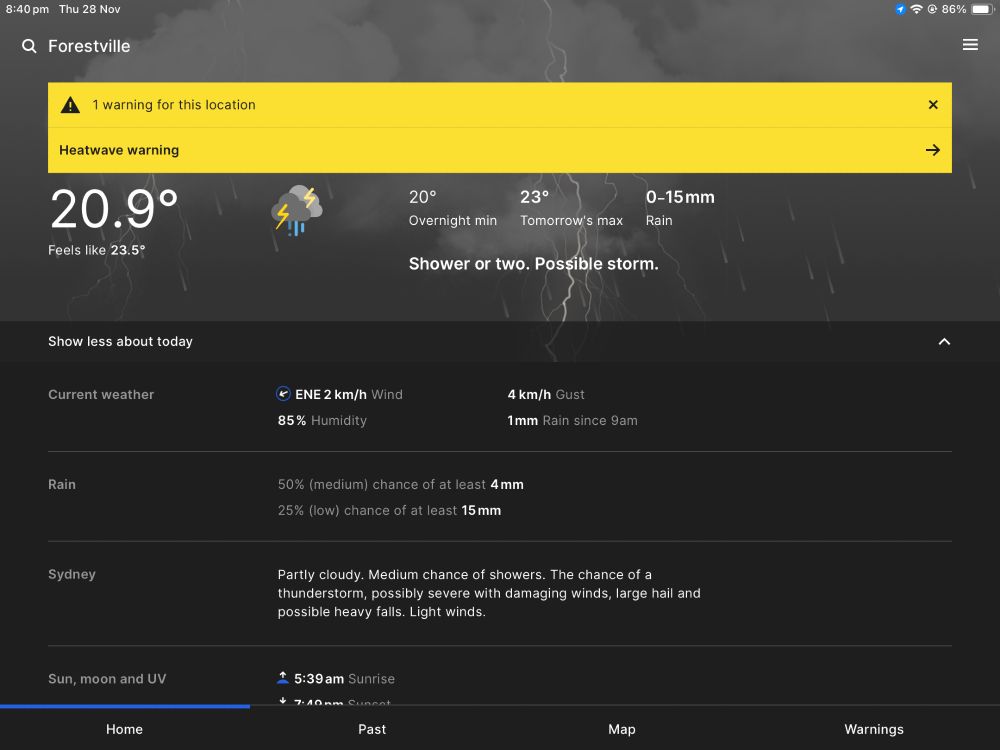Switch to the Past tab
The width and height of the screenshot is (1000, 750).
(x=372, y=729)
